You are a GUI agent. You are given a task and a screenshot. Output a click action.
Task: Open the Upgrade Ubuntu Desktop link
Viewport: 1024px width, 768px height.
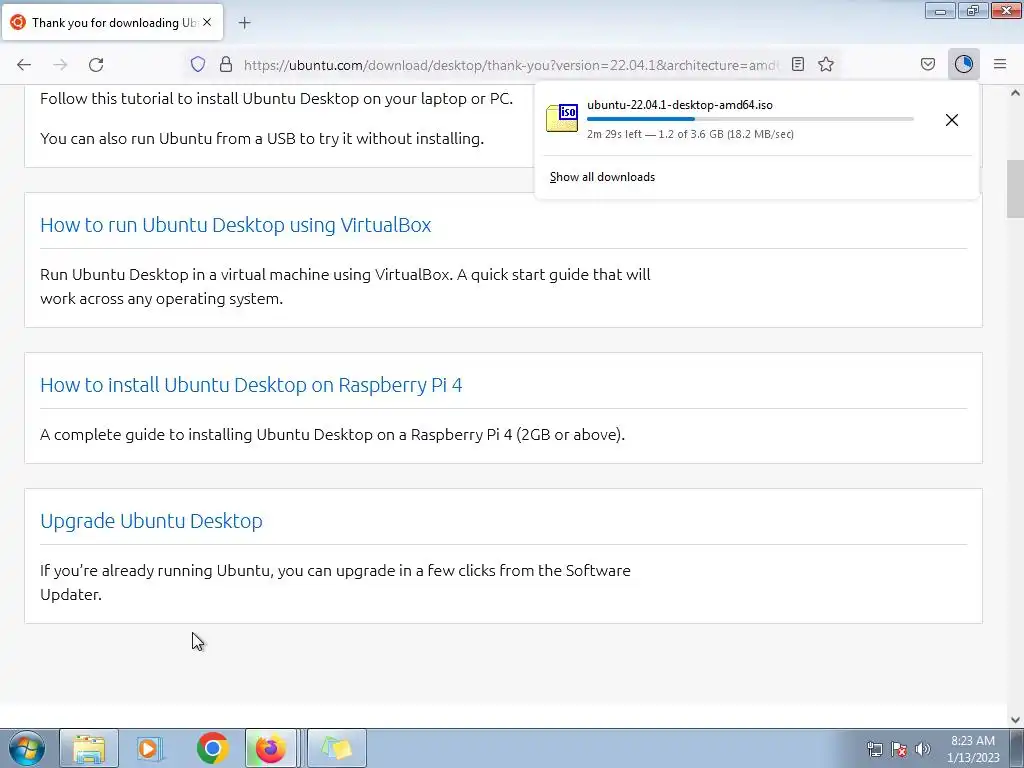click(x=151, y=520)
